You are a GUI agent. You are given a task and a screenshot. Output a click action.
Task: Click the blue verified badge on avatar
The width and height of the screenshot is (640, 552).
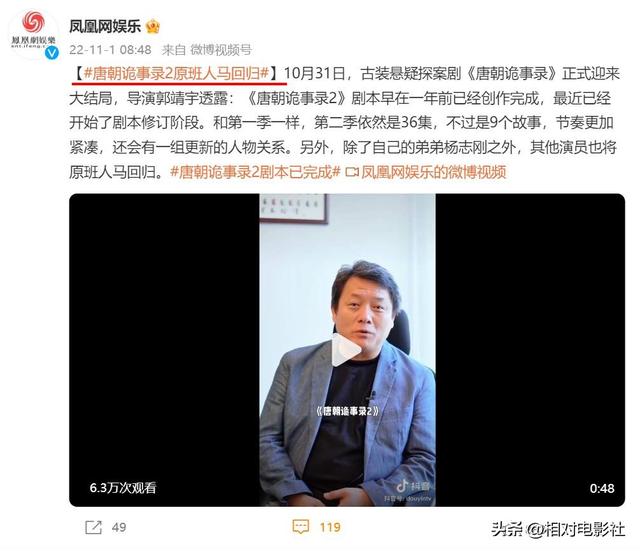tap(52, 53)
